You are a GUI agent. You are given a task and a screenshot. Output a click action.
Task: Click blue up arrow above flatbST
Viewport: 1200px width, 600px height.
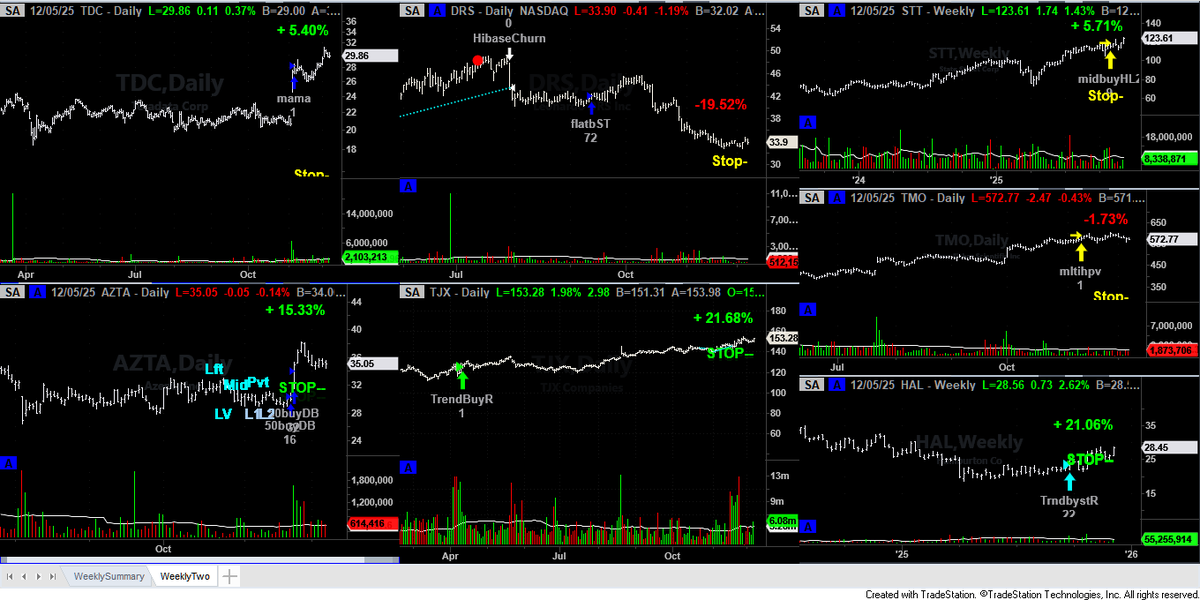(590, 106)
